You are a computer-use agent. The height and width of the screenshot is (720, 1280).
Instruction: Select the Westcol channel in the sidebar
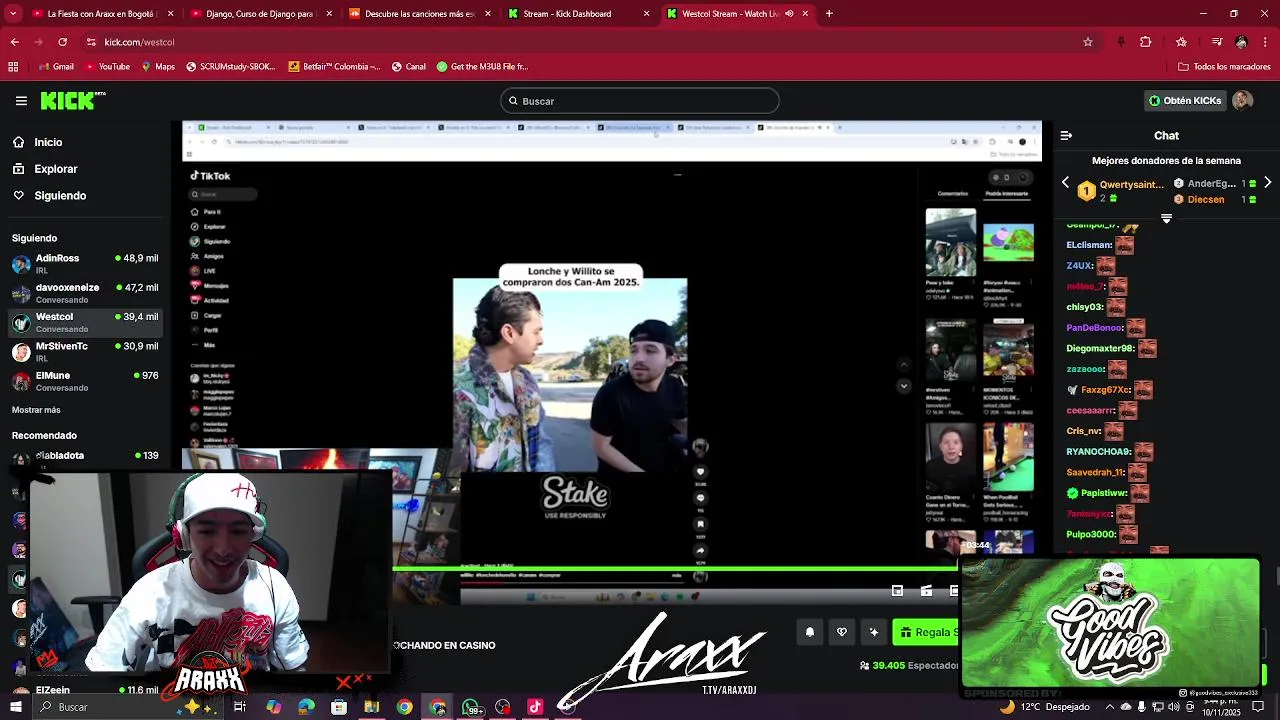pyautogui.click(x=85, y=322)
